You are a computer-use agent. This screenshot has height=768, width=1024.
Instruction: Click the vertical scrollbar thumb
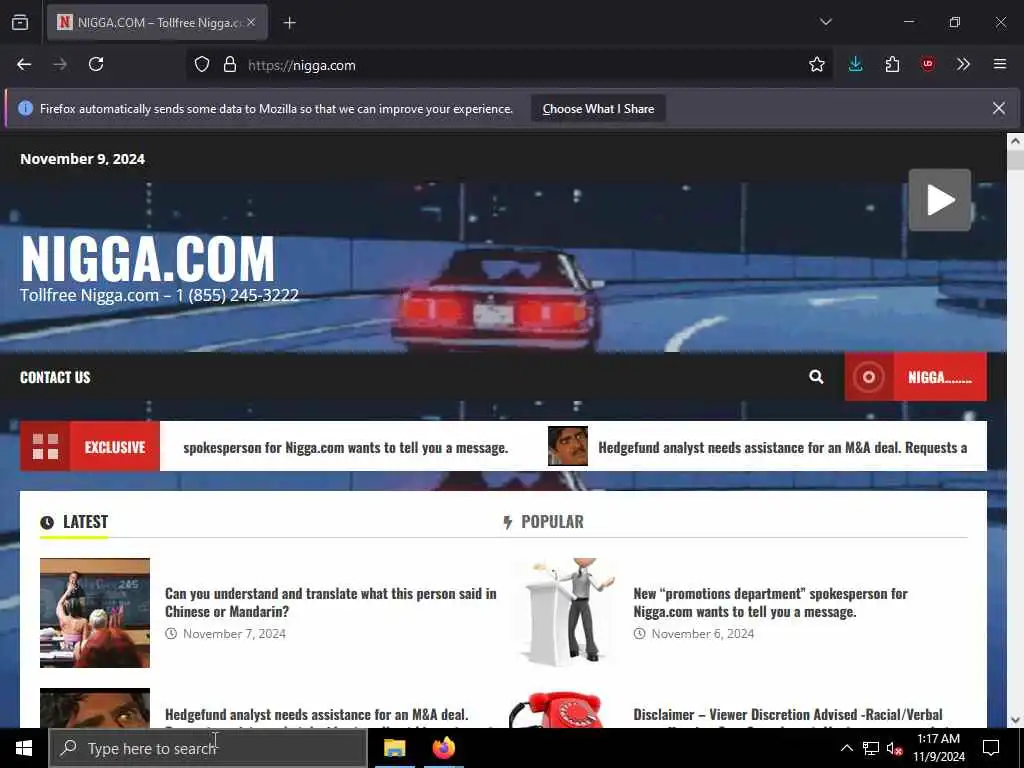point(1015,159)
